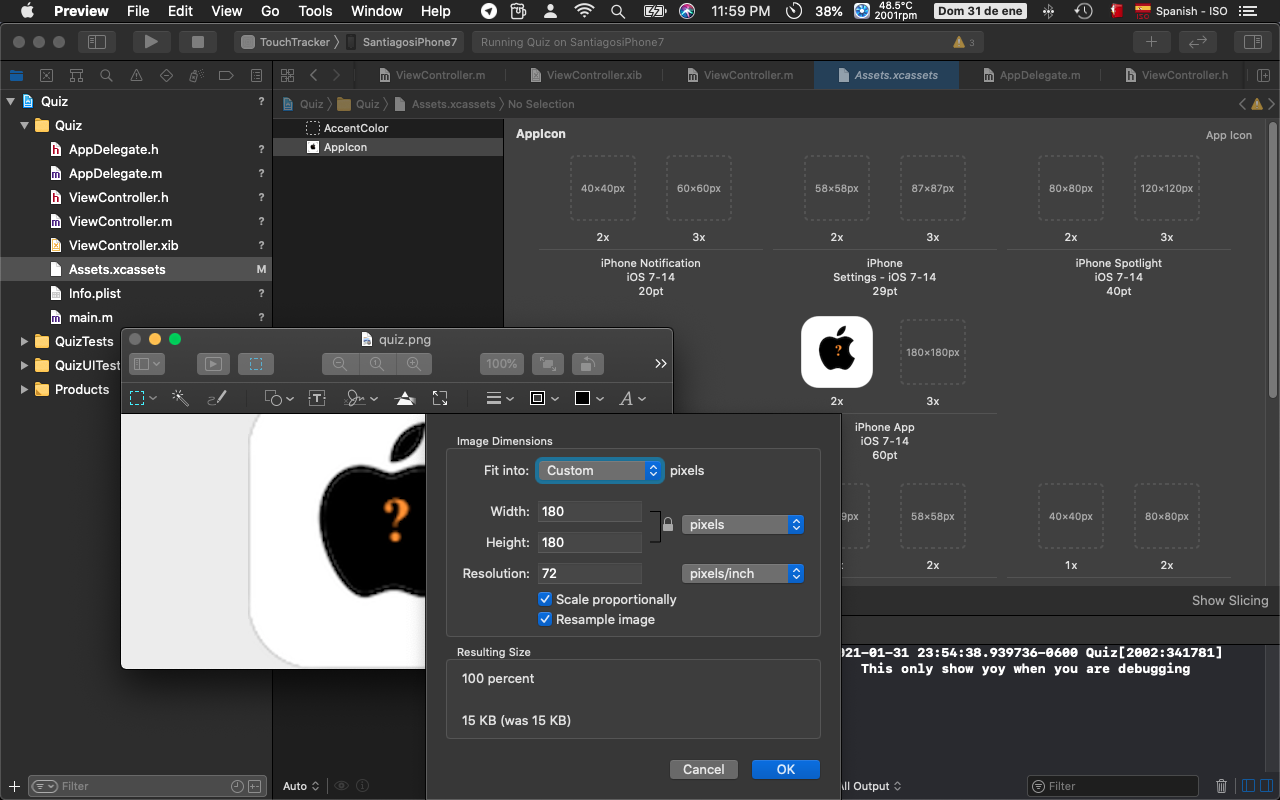Expand the QuizTests folder

click(x=25, y=341)
